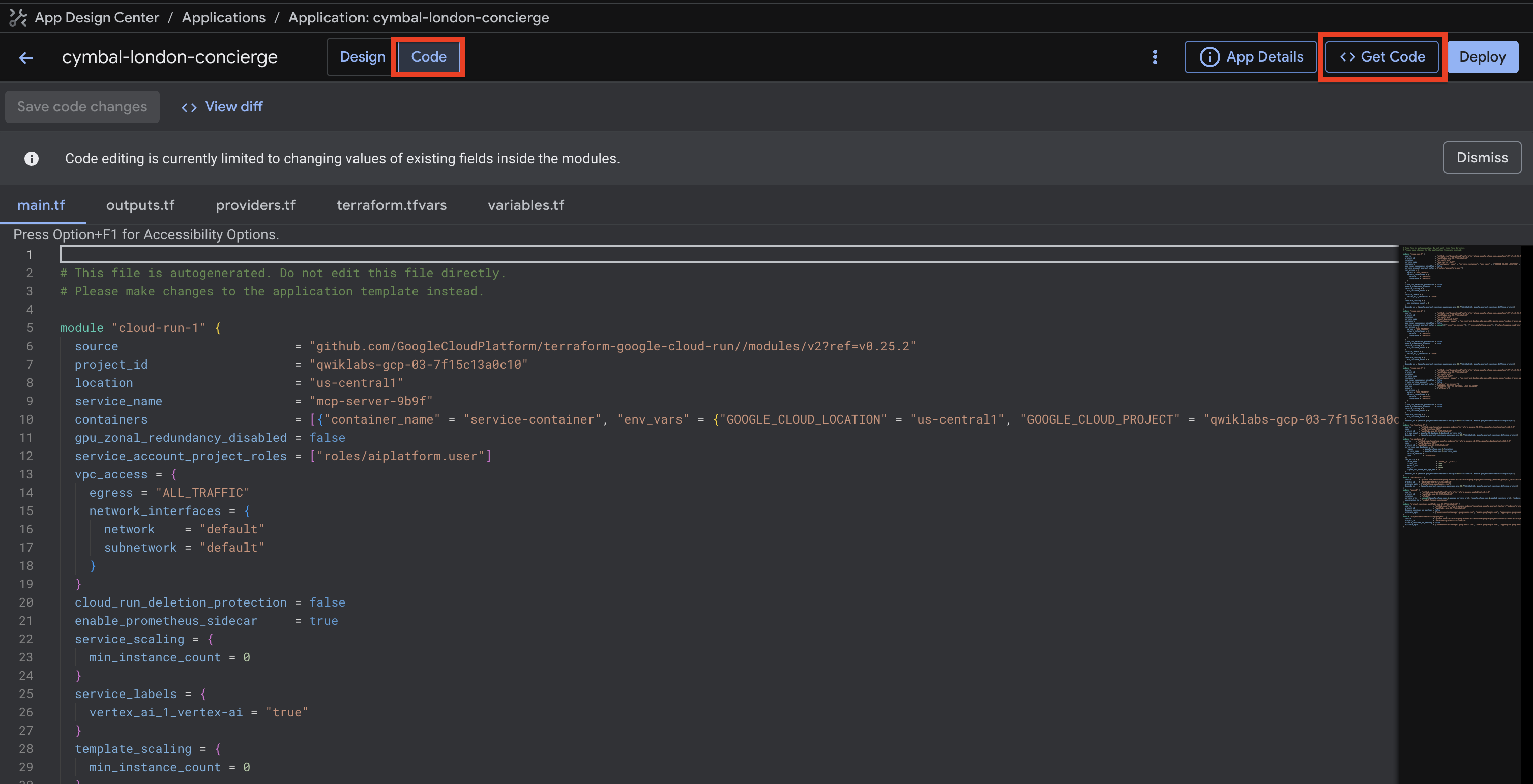This screenshot has height=784, width=1533.
Task: Click the service_scaling key on line 22
Action: point(130,640)
